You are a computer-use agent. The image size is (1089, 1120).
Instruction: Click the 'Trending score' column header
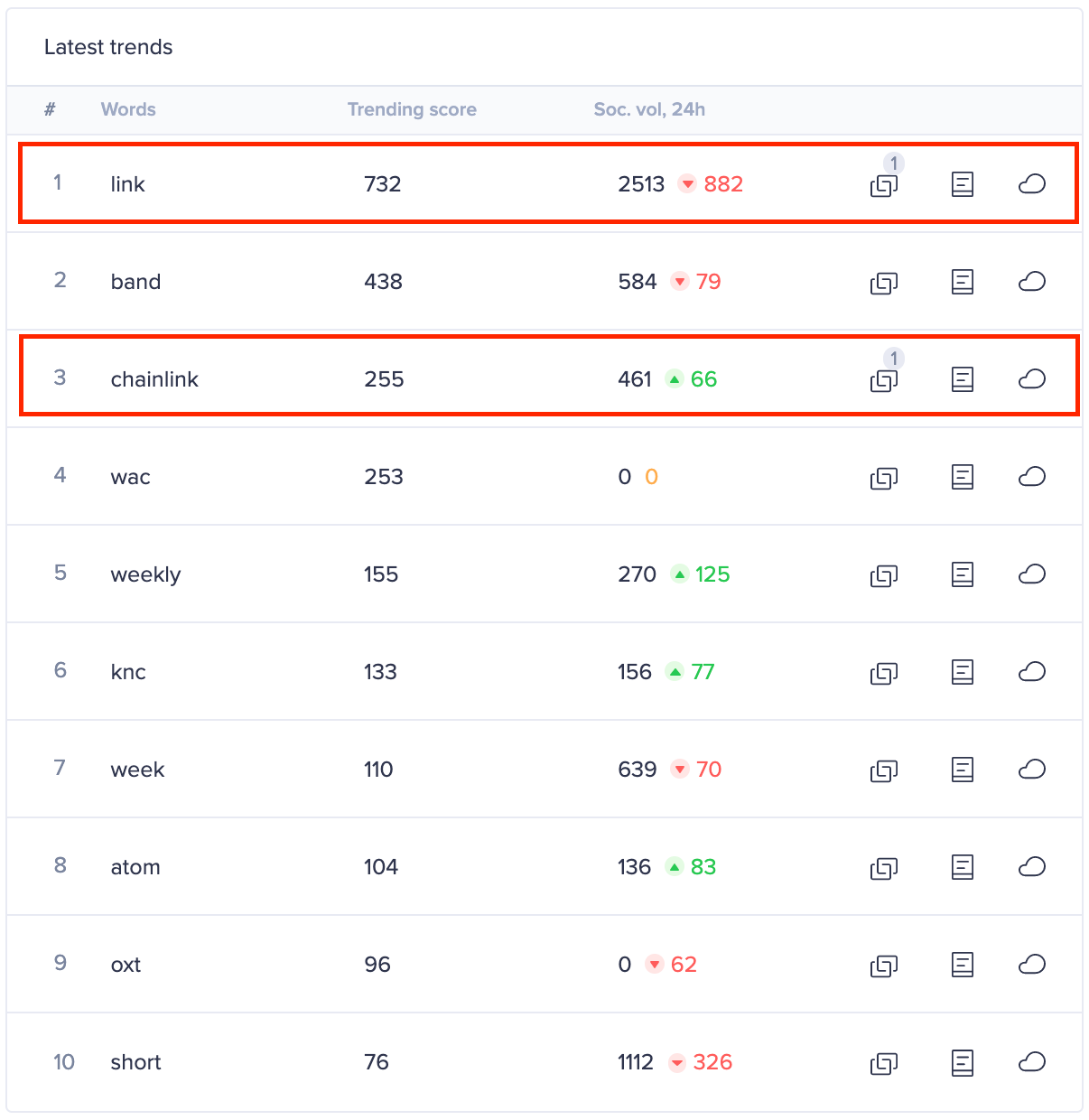point(412,109)
